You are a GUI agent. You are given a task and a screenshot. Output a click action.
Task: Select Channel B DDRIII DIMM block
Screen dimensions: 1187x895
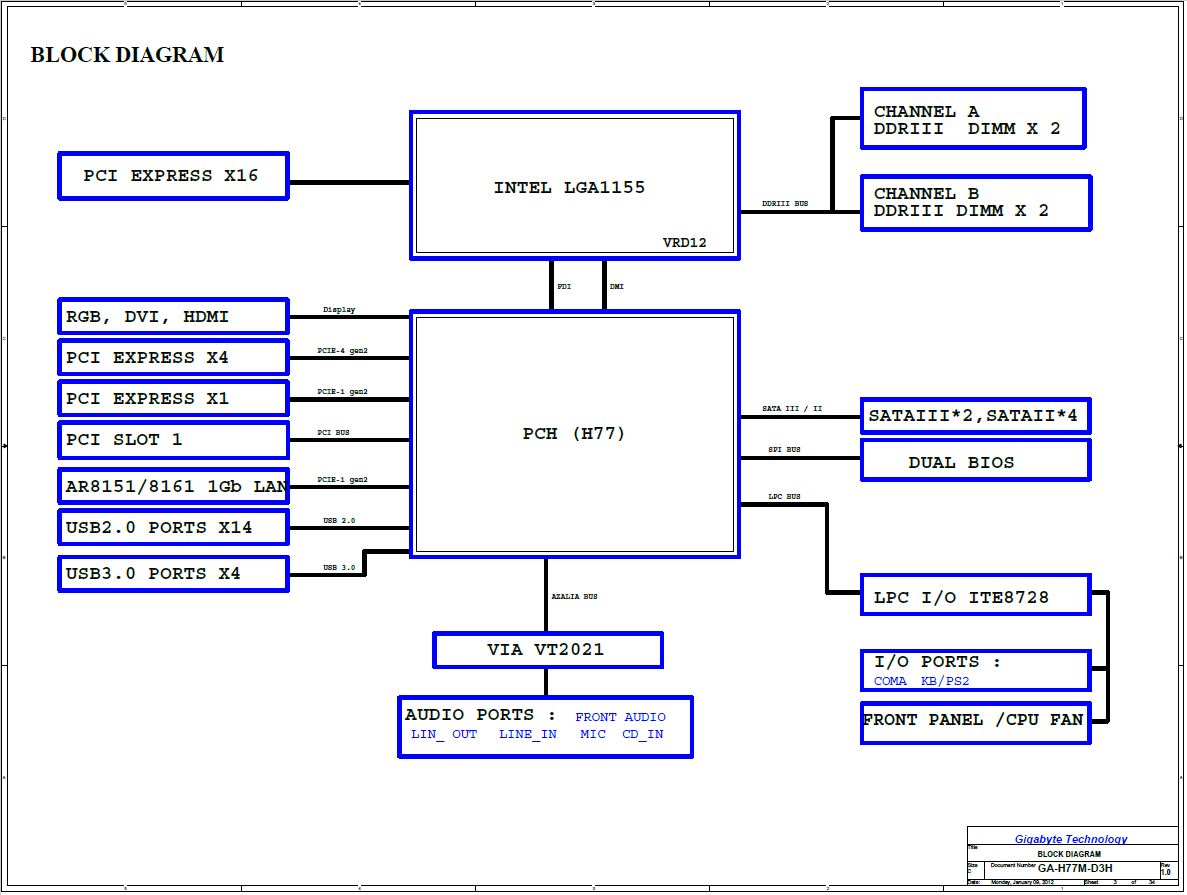point(975,203)
